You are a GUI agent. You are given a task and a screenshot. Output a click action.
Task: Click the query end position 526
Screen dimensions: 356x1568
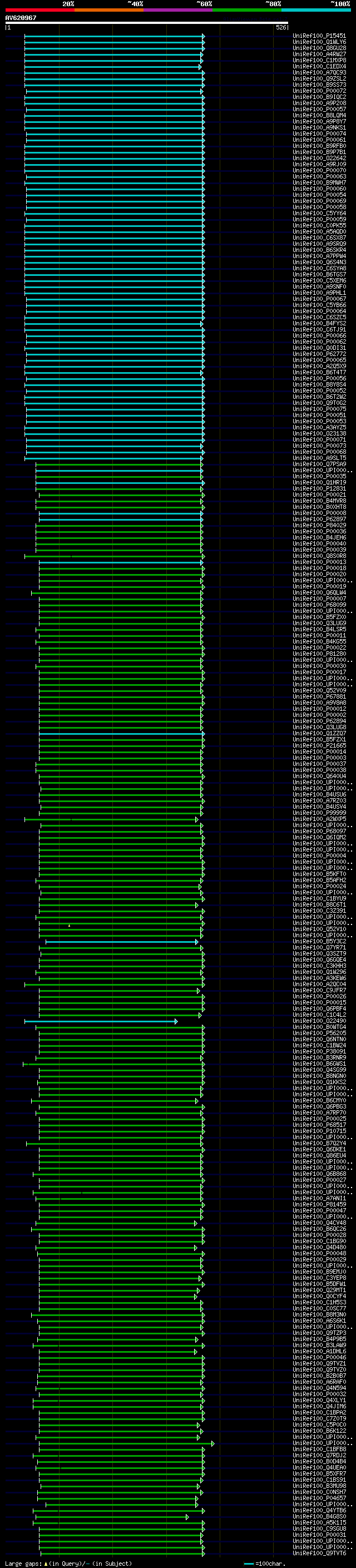[280, 27]
